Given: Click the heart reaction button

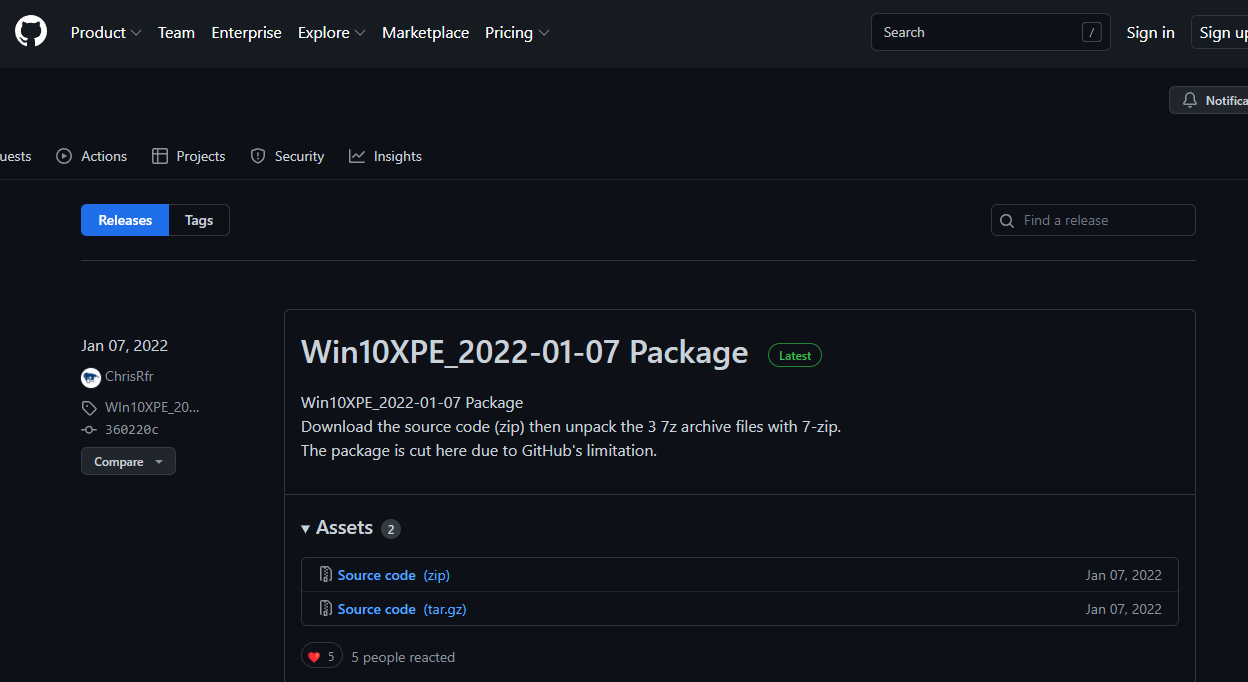Looking at the screenshot, I should (322, 656).
